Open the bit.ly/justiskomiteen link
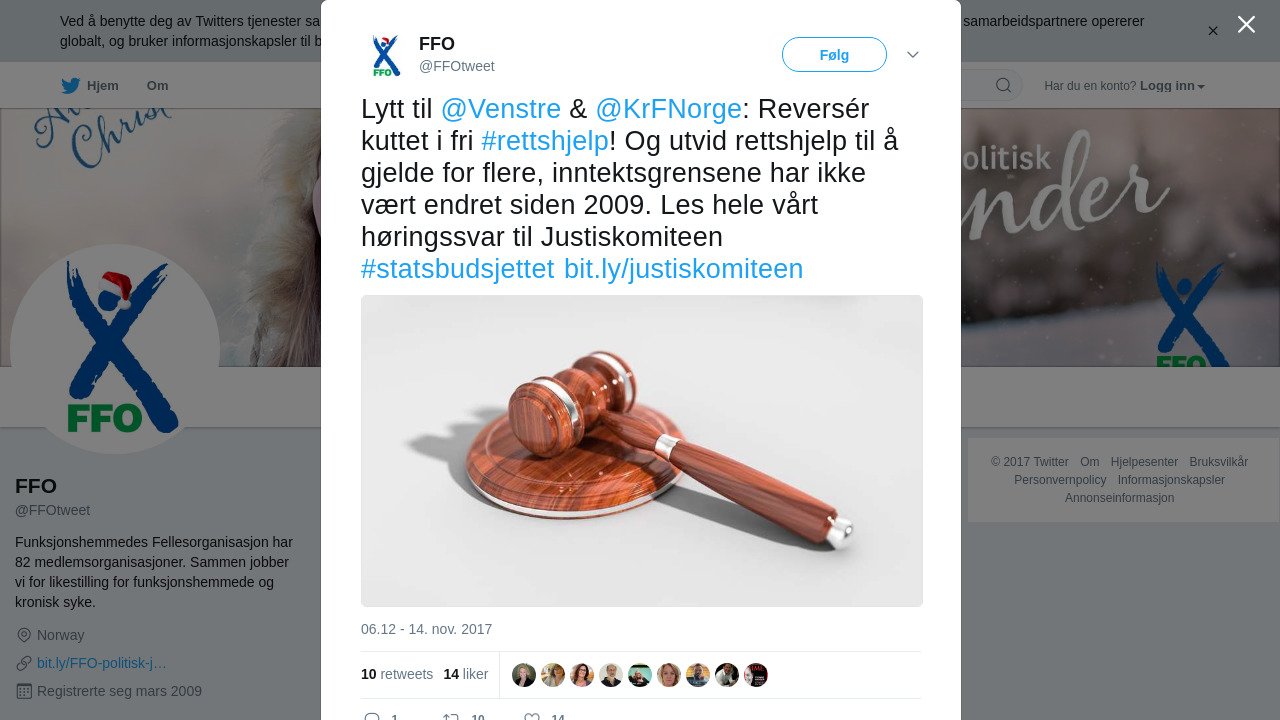Image resolution: width=1280 pixels, height=720 pixels. (684, 269)
